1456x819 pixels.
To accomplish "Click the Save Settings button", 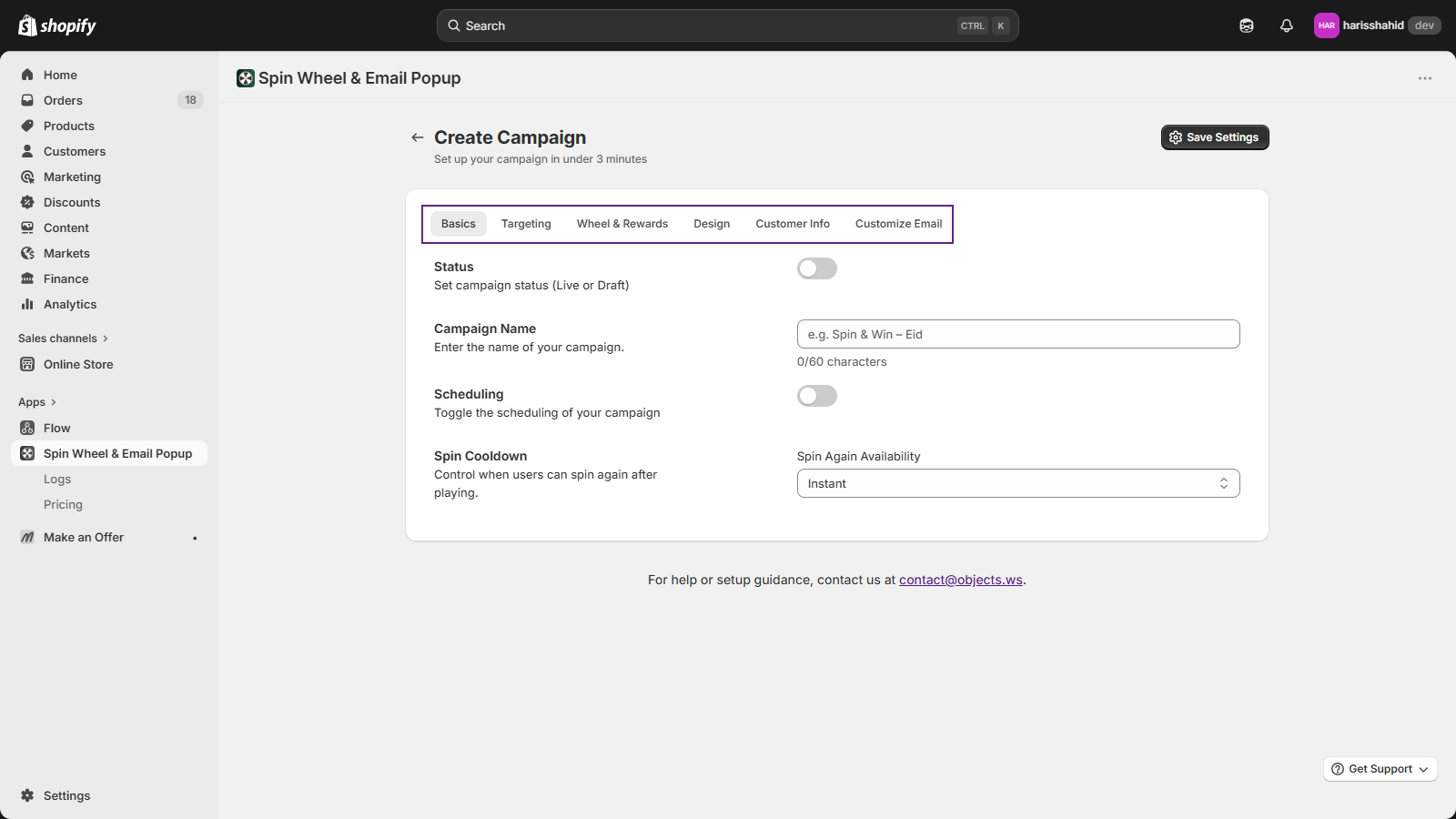I will (1215, 137).
